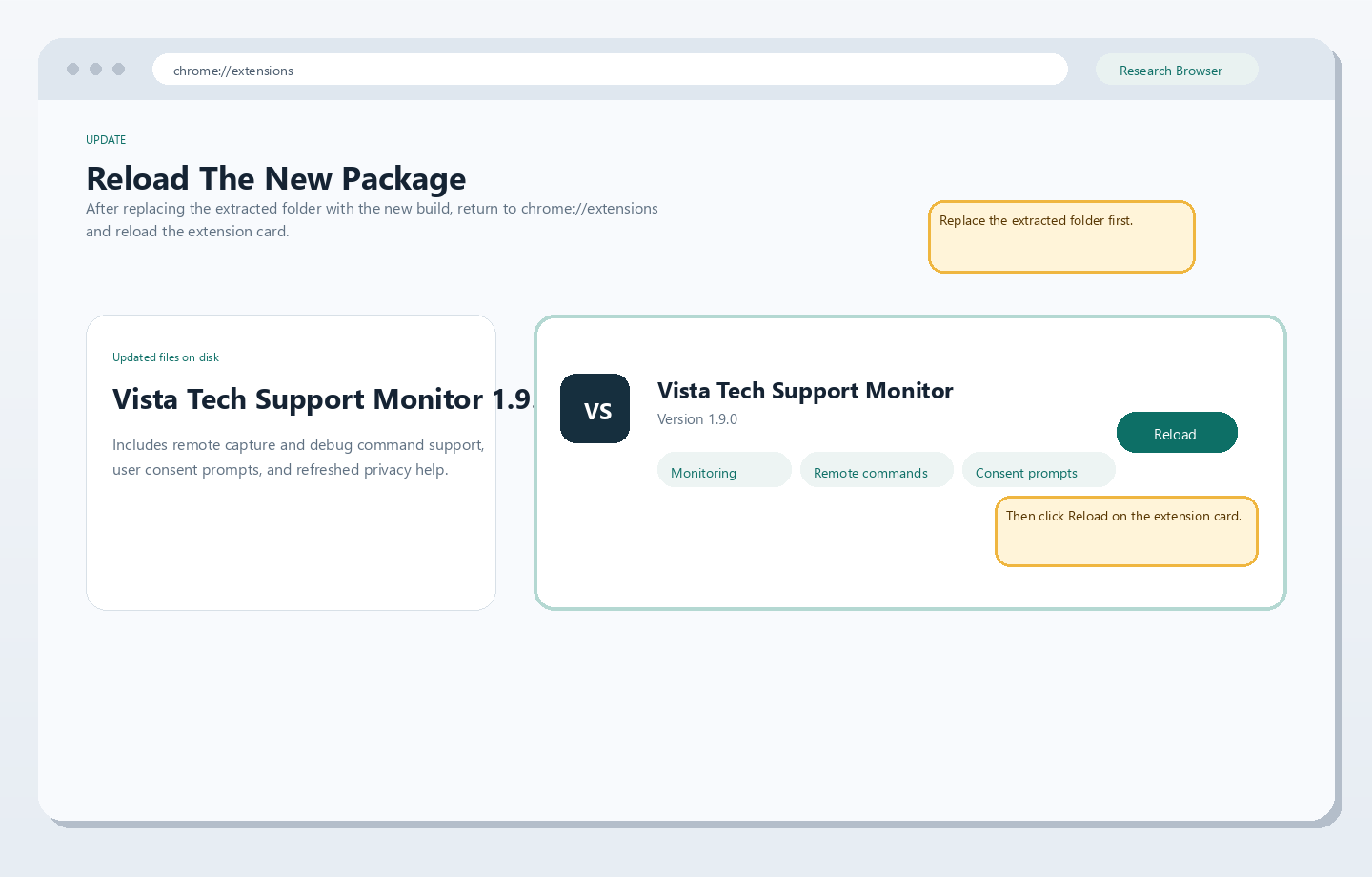
Task: Click the chrome://extensions address bar
Action: pos(610,70)
